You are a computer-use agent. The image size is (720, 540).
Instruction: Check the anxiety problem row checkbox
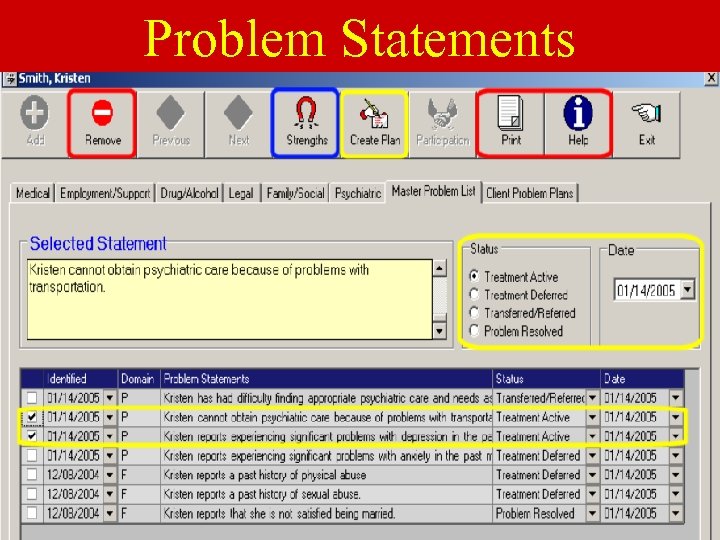pos(32,456)
